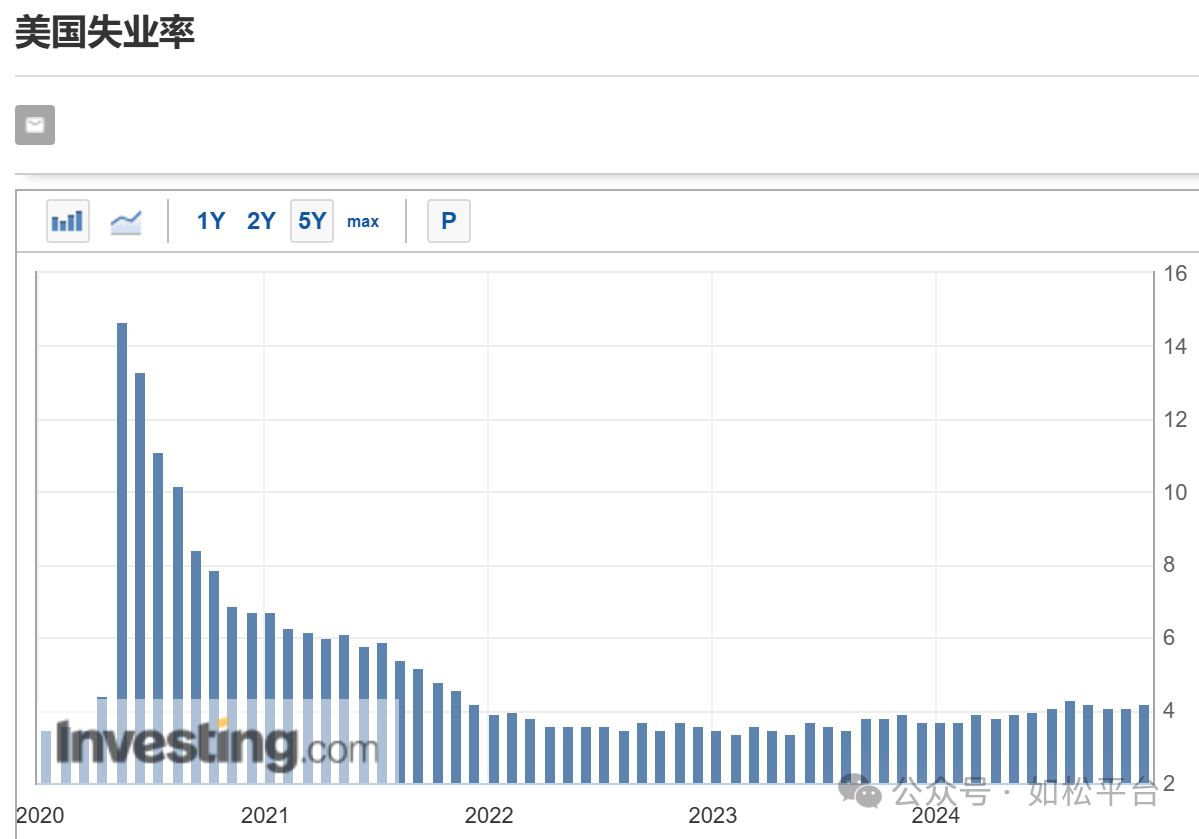Screen dimensions: 1199x839
Task: Click the 10 y-axis value
Action: pos(1175,493)
